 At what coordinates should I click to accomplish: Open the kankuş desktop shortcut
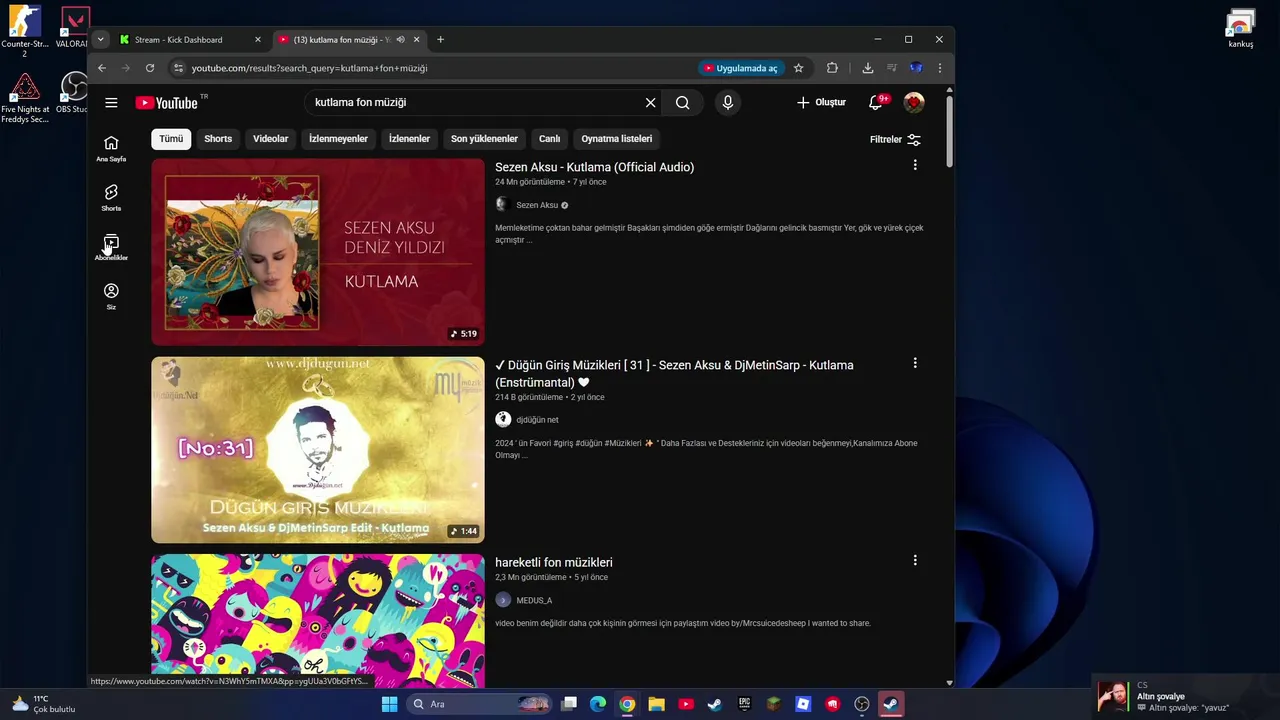coord(1240,29)
